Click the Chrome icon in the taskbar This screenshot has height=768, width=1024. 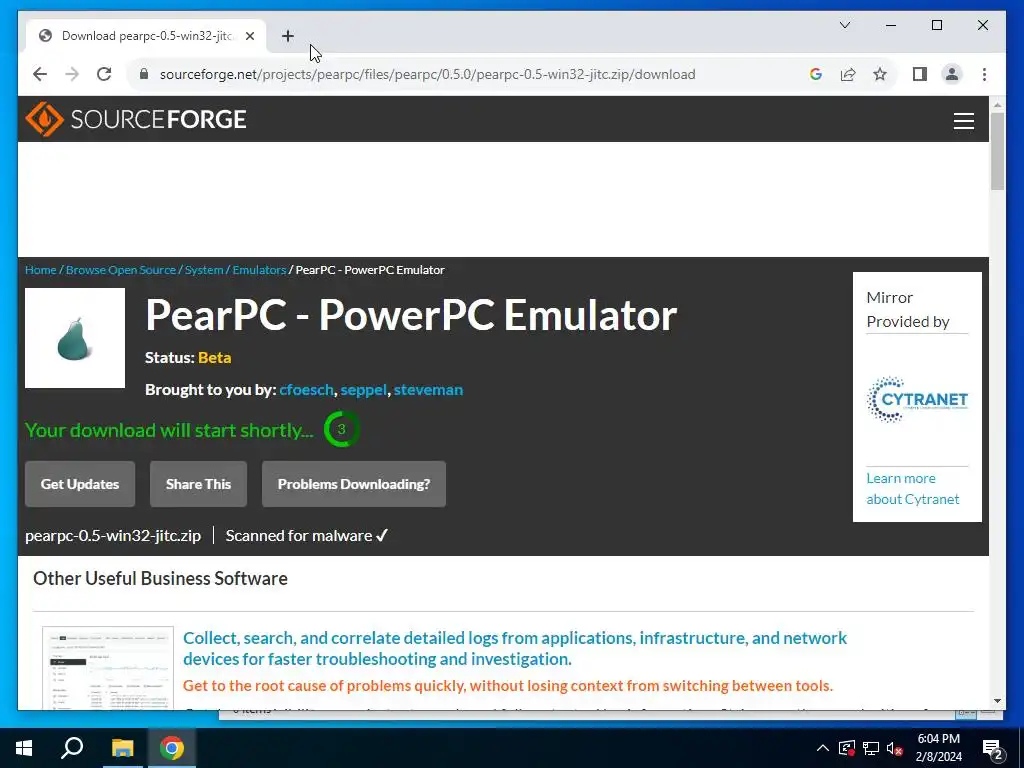pos(172,748)
